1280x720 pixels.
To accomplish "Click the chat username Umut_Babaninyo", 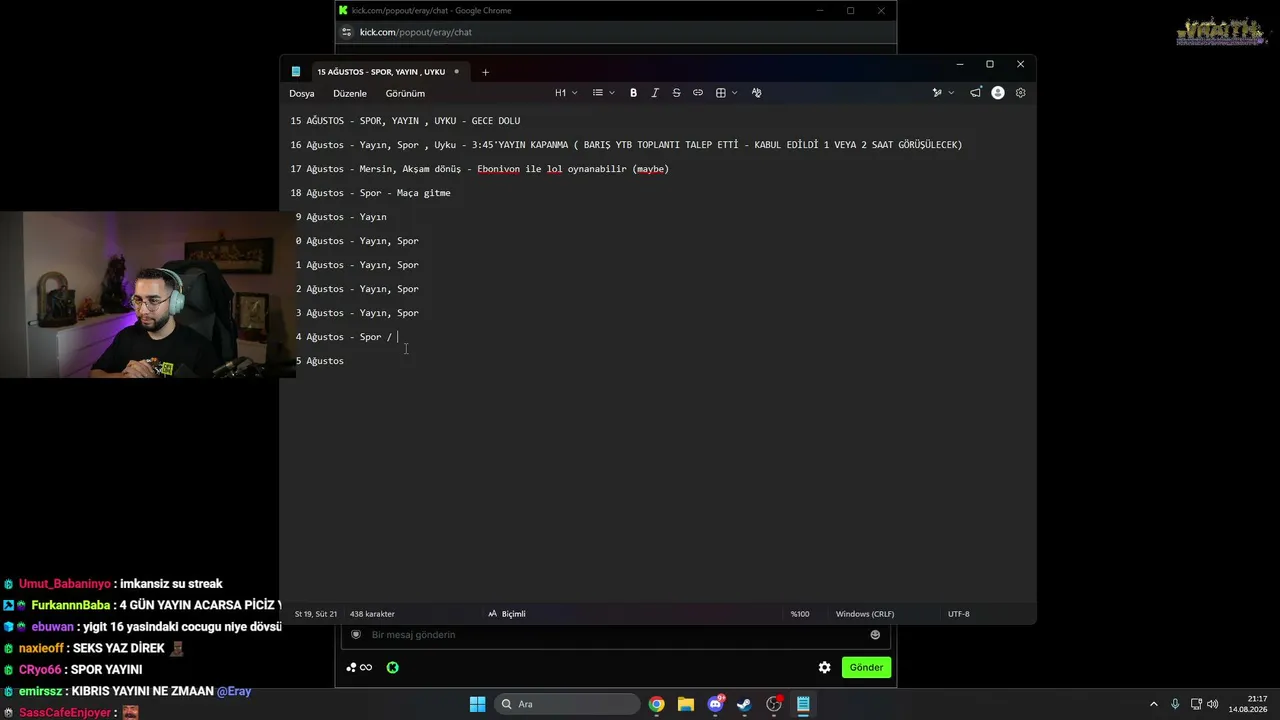I will [65, 584].
